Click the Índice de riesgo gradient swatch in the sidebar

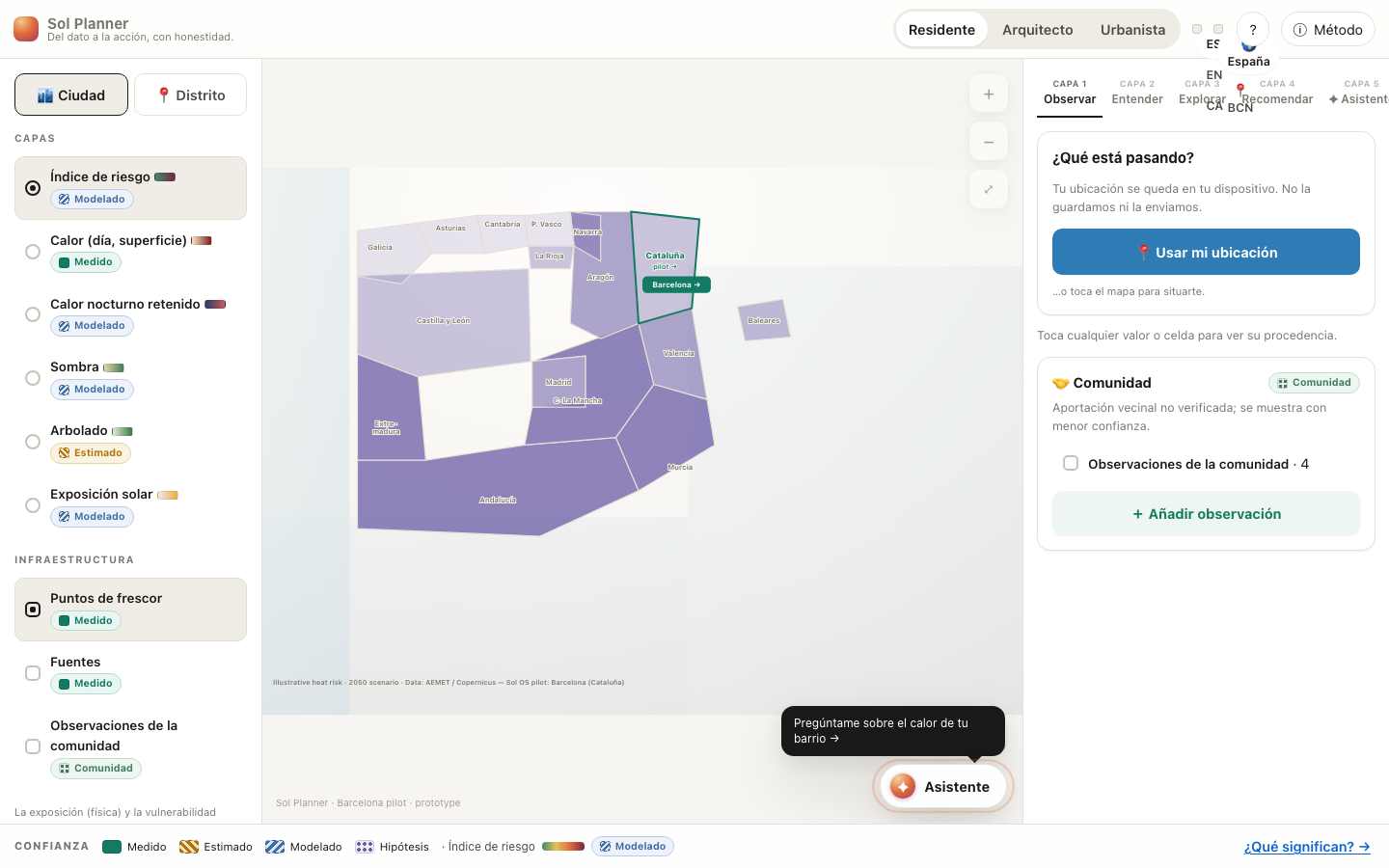(165, 177)
